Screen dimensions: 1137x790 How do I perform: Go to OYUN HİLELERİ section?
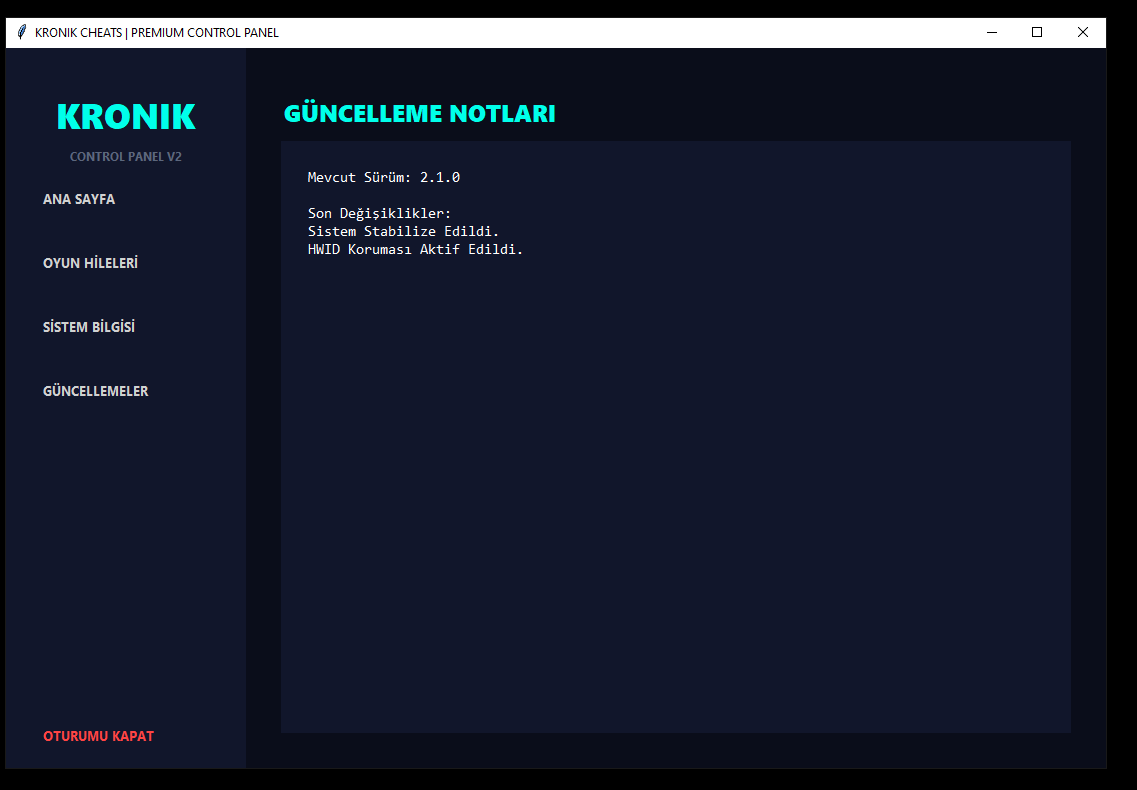[91, 263]
